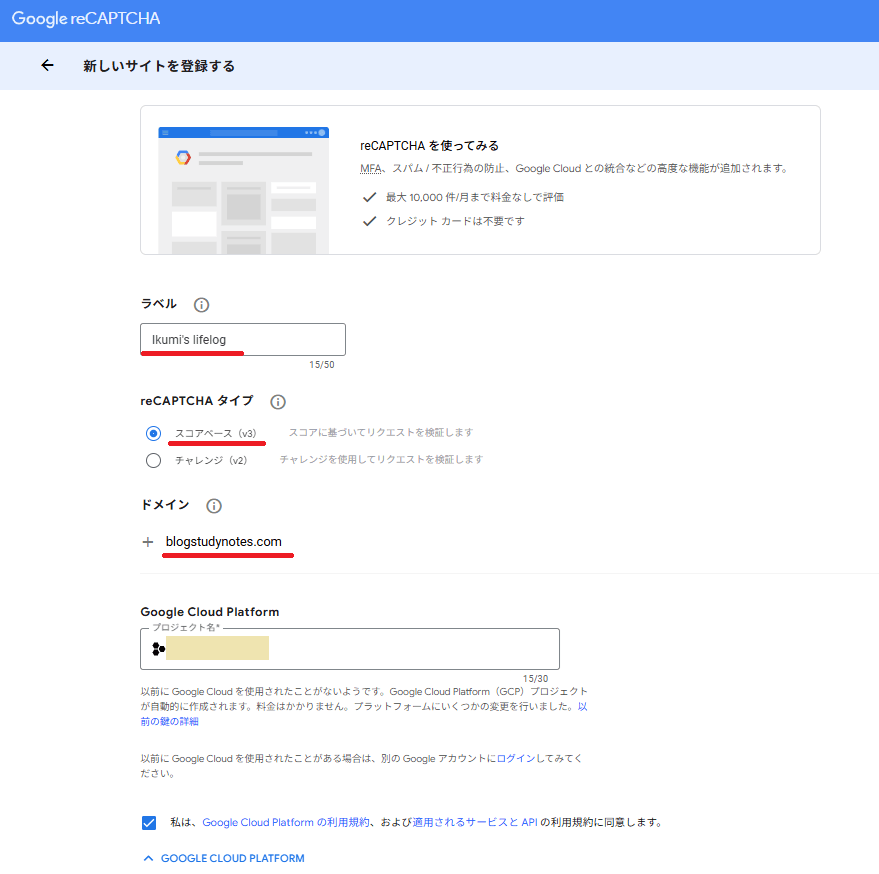
Task: Click チャレンジを使用してリクエストを検証します description
Action: 381,459
